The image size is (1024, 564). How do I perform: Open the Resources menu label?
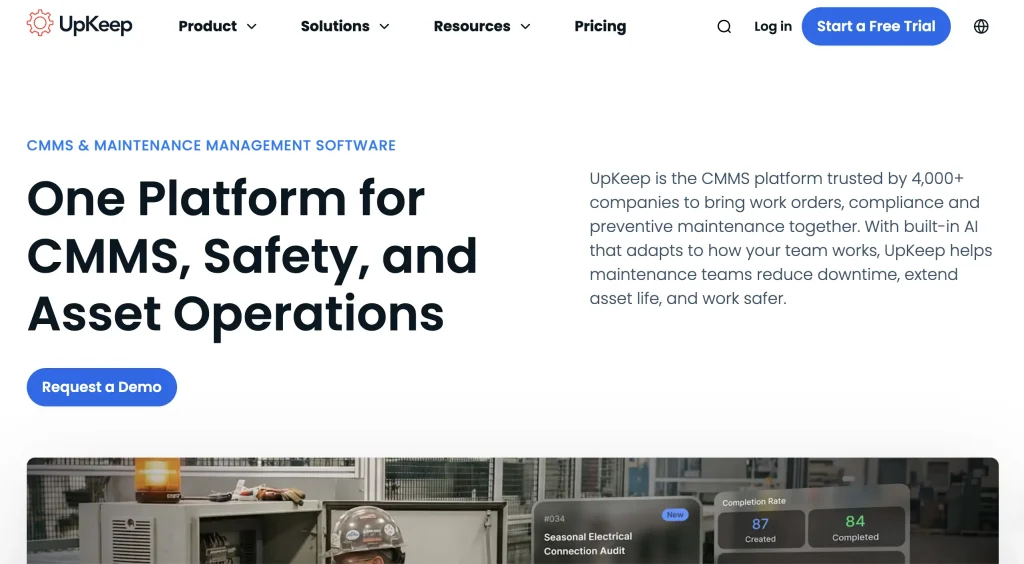472,26
